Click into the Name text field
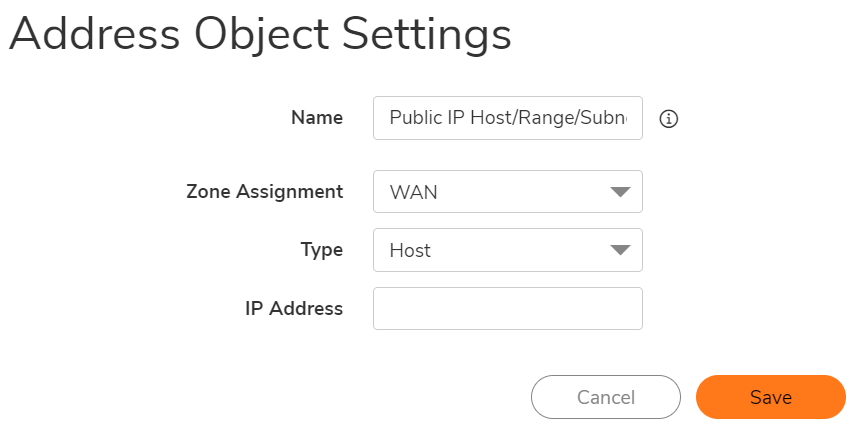The width and height of the screenshot is (854, 431). [x=507, y=118]
